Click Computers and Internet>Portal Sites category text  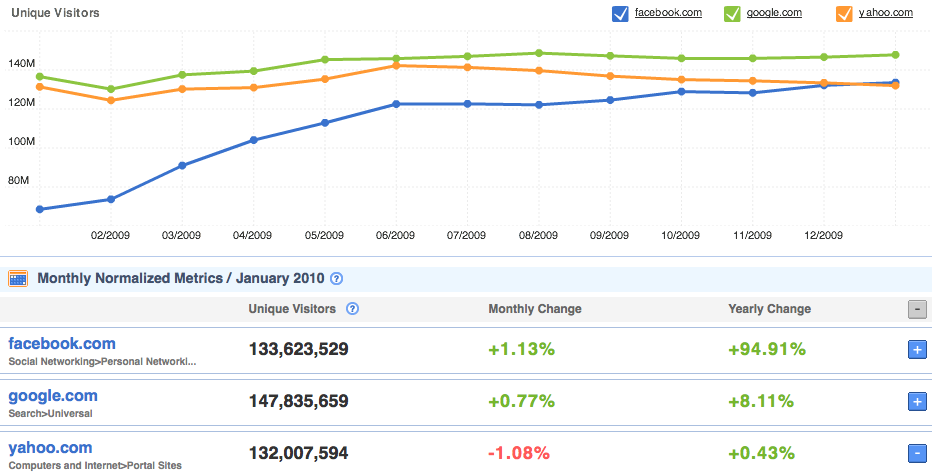pos(95,465)
